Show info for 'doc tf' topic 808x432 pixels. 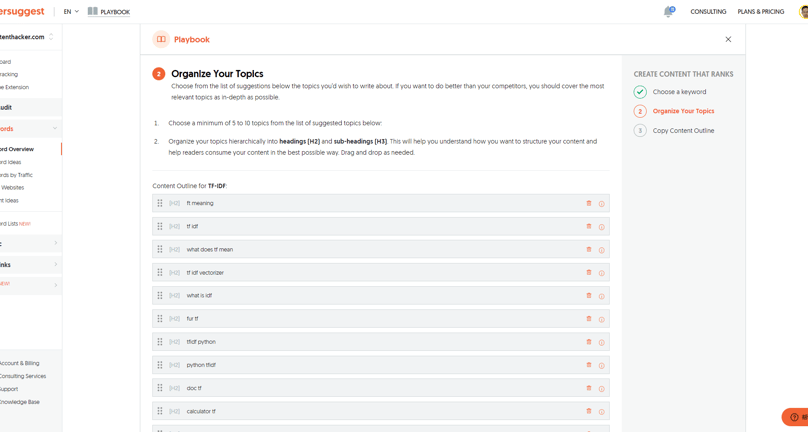pos(601,389)
